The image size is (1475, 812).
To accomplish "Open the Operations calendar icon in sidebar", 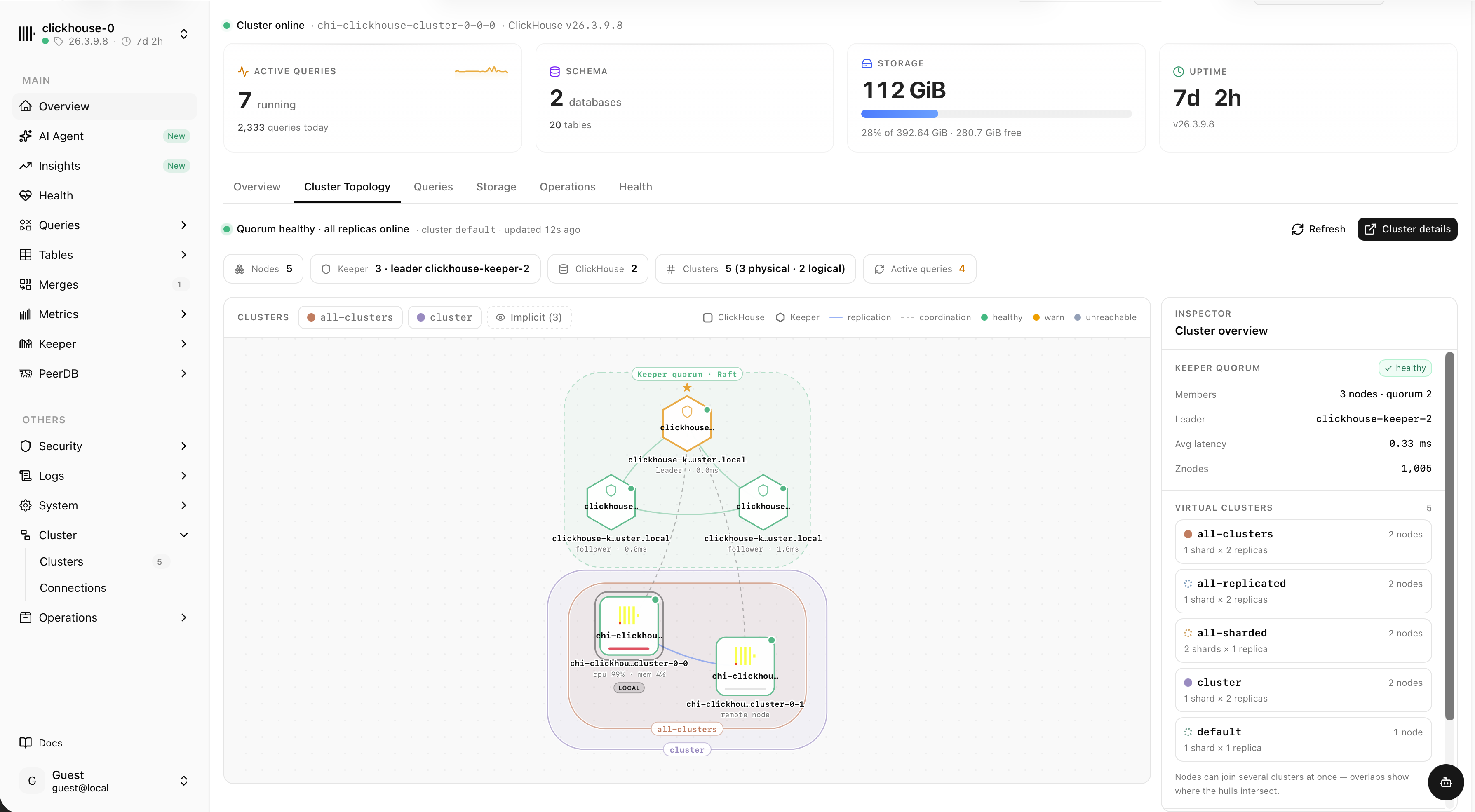I will click(25, 618).
